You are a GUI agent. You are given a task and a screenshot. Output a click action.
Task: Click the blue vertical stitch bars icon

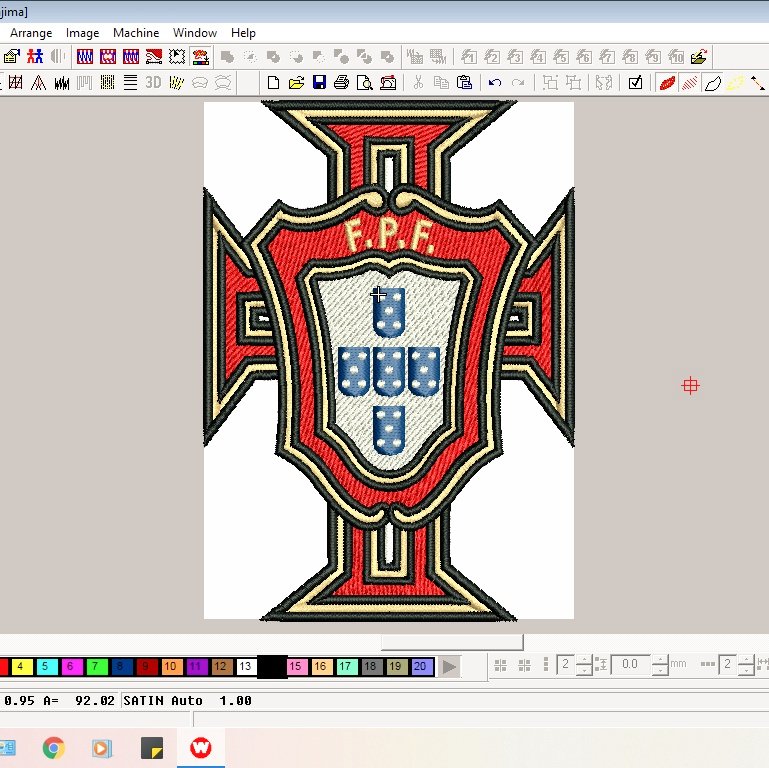pyautogui.click(x=131, y=57)
